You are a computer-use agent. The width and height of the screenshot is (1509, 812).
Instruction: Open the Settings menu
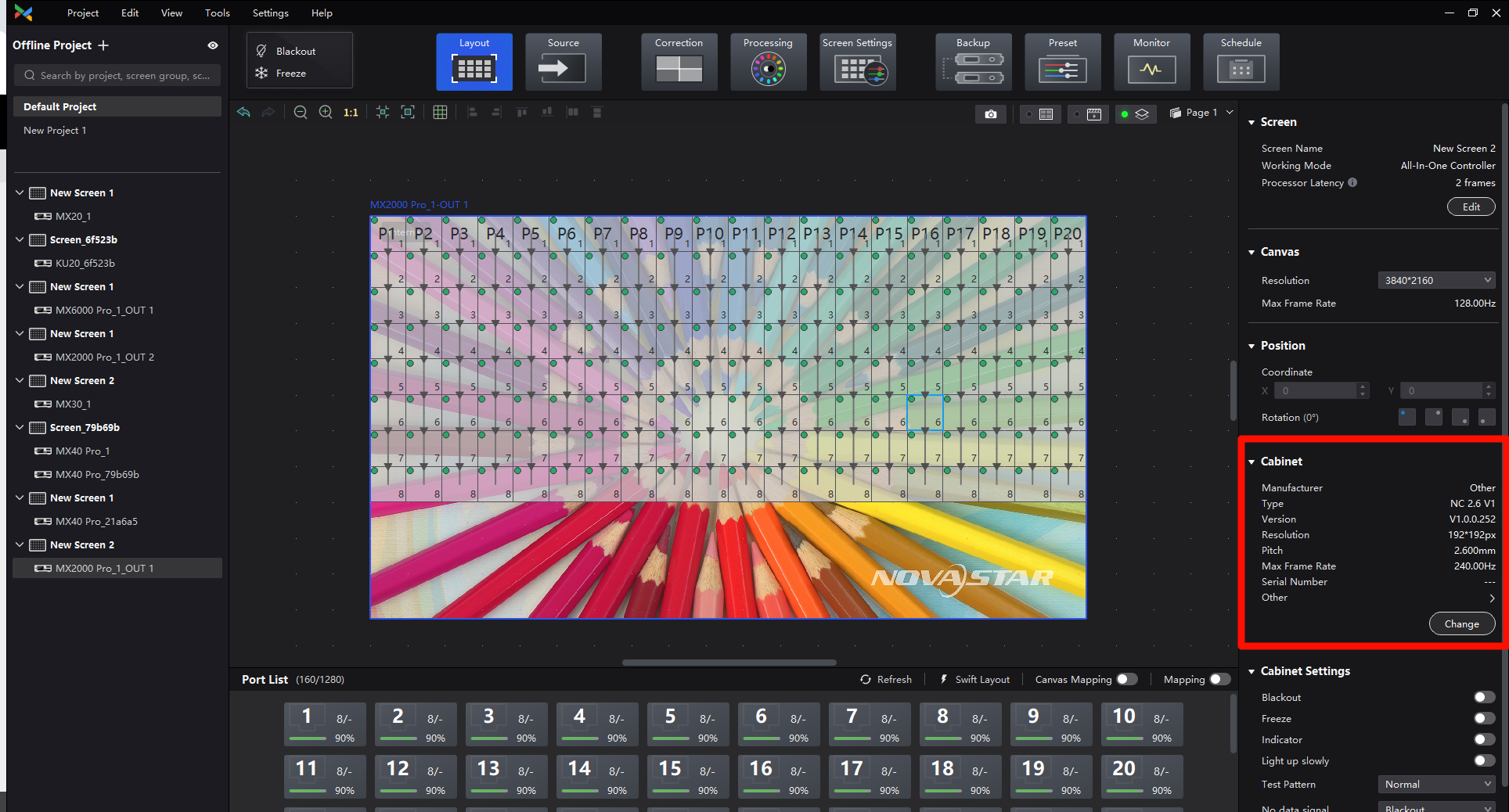click(x=271, y=13)
